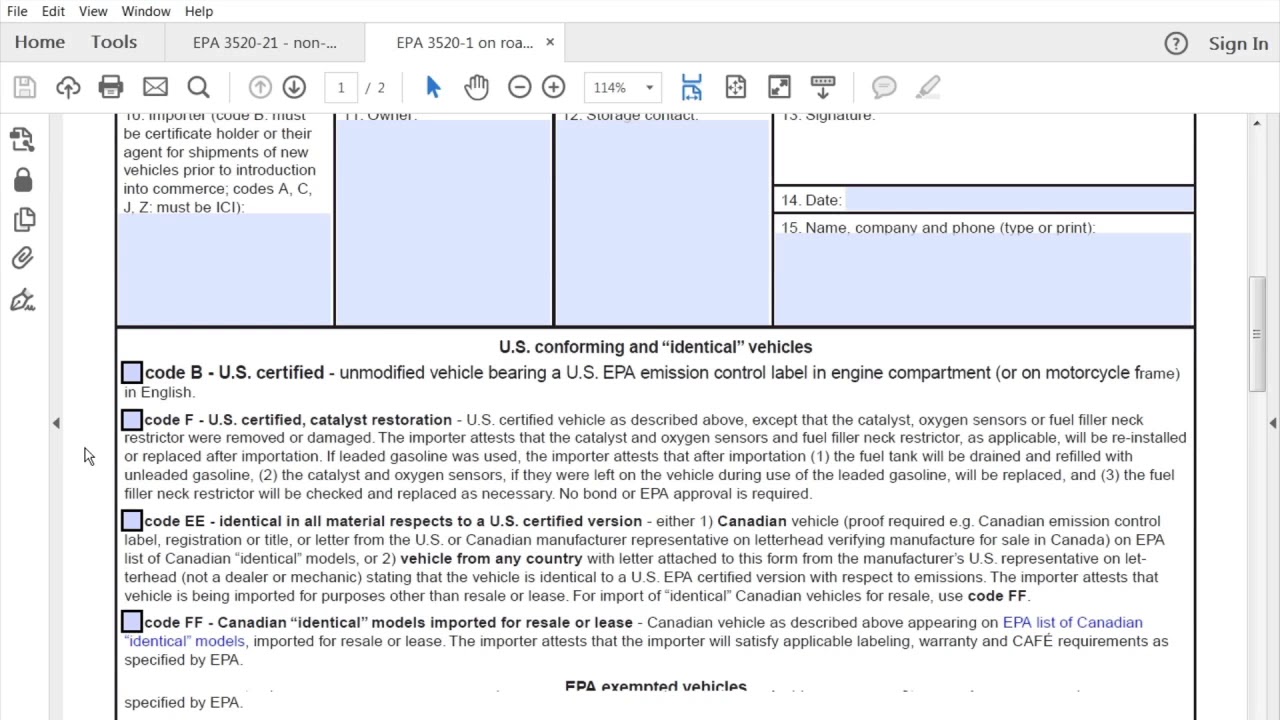Follow the "identical" models link
Image resolution: width=1280 pixels, height=720 pixels.
185,641
